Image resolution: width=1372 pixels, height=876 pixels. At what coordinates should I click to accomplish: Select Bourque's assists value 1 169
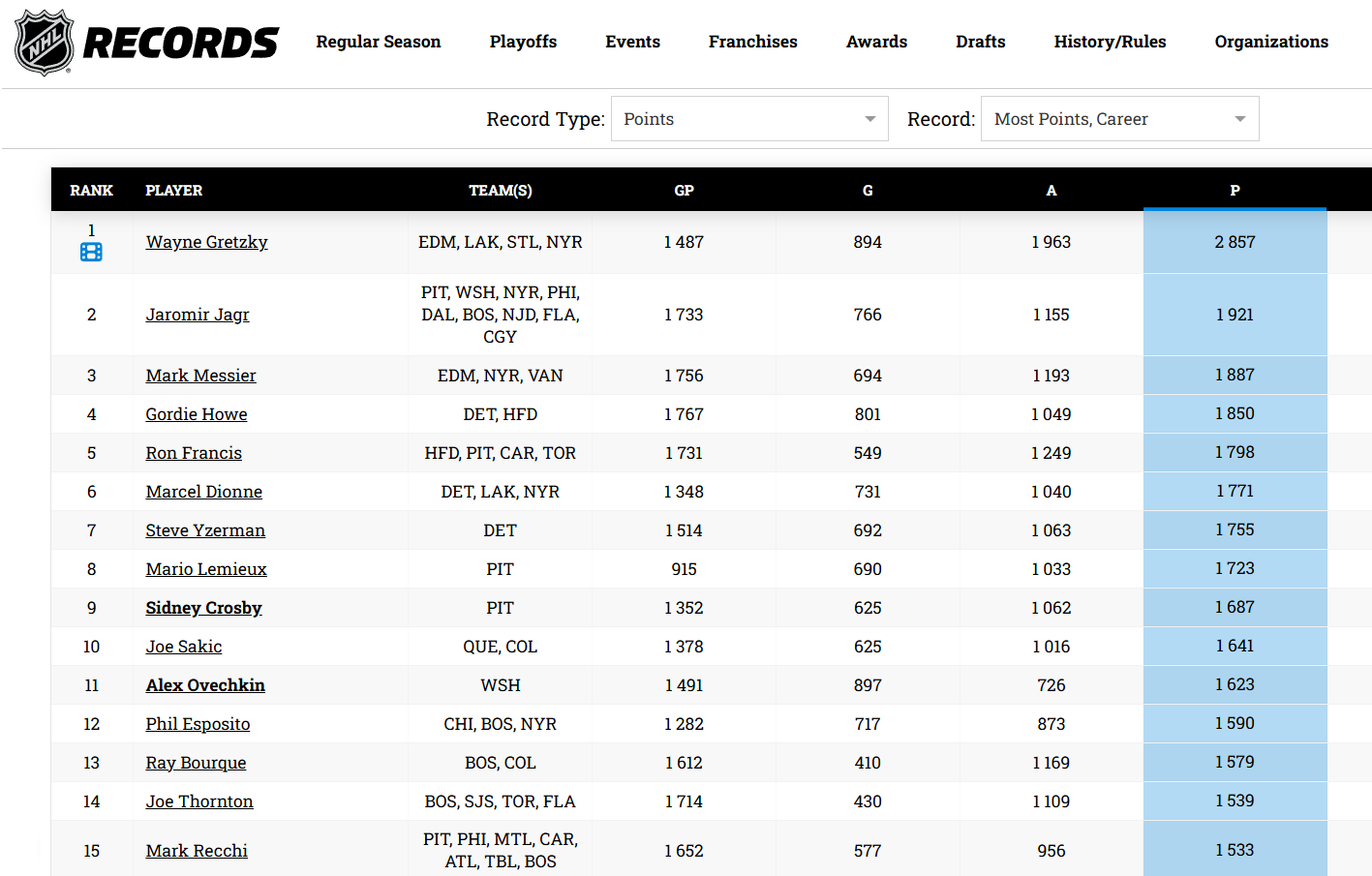(x=1052, y=763)
